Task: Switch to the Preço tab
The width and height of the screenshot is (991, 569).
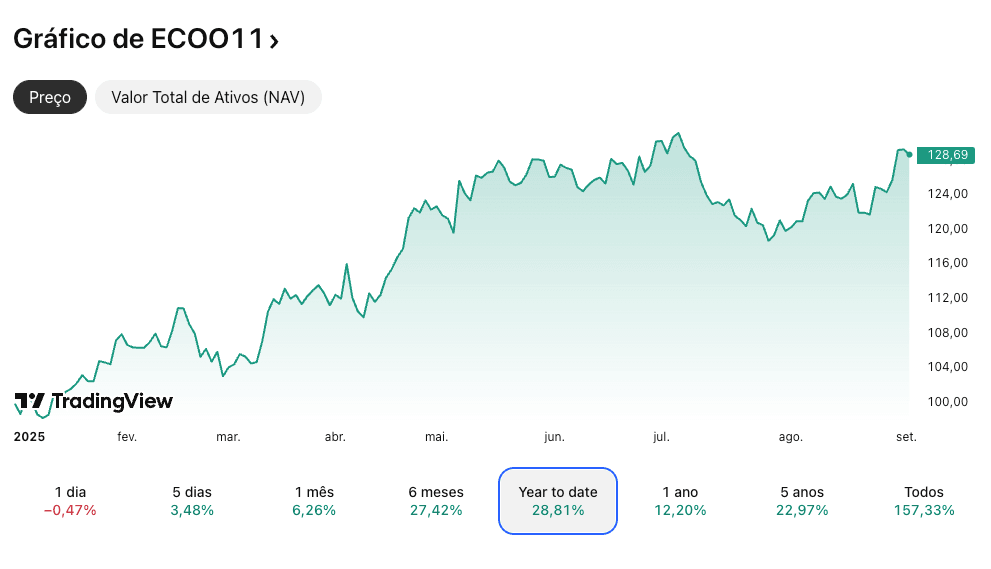Action: [50, 97]
